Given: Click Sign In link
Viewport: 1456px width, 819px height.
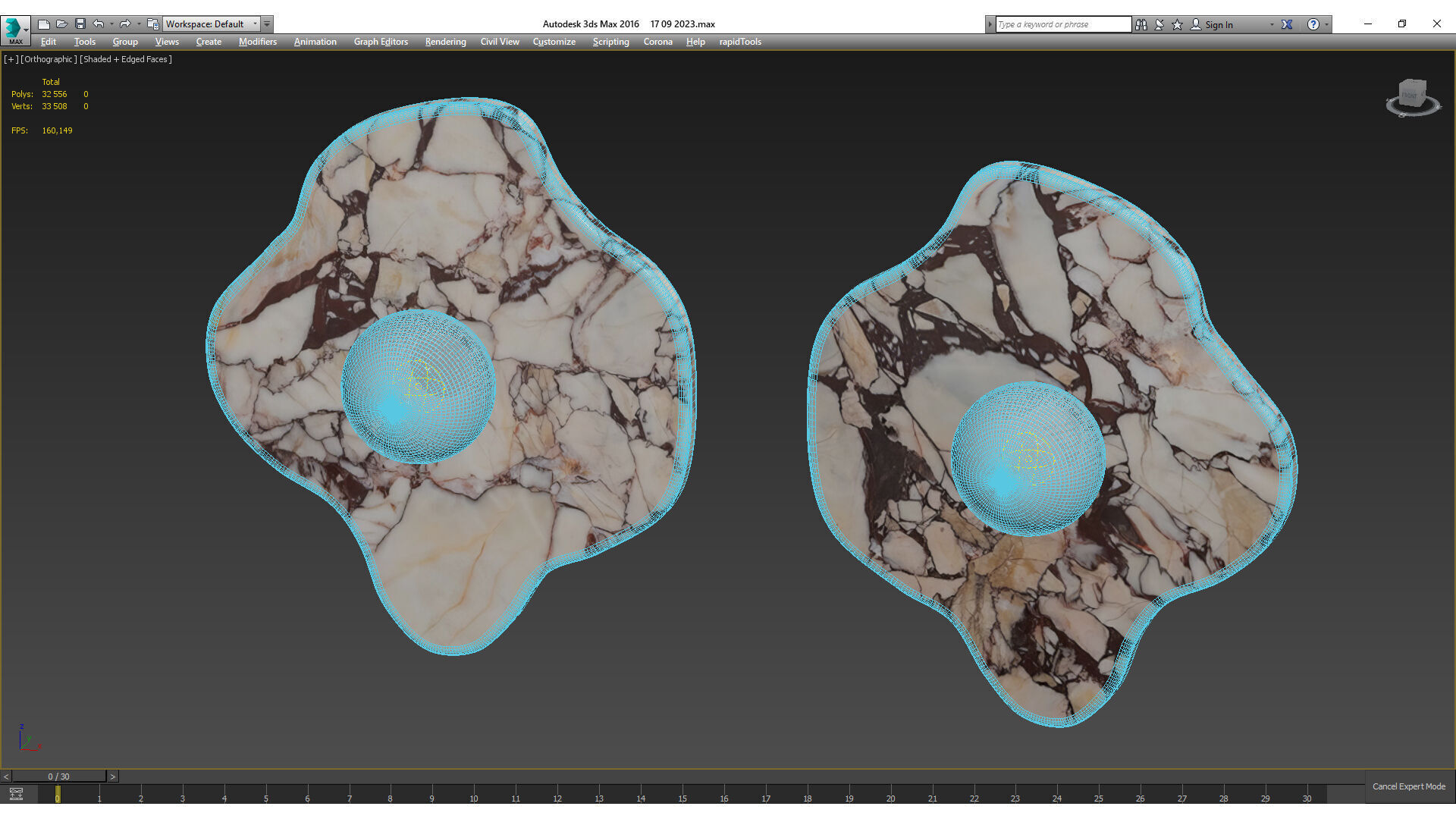Looking at the screenshot, I should click(x=1219, y=24).
